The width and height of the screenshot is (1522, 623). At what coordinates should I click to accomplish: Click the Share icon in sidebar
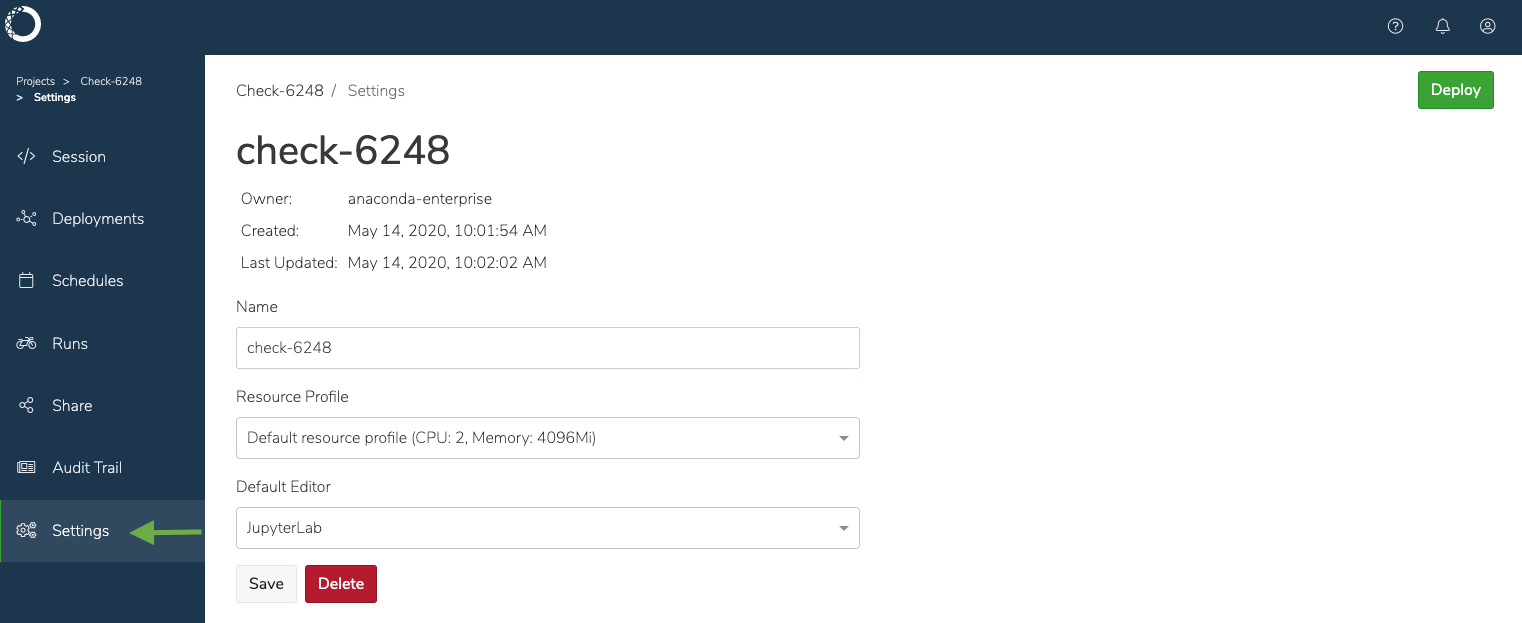click(27, 405)
